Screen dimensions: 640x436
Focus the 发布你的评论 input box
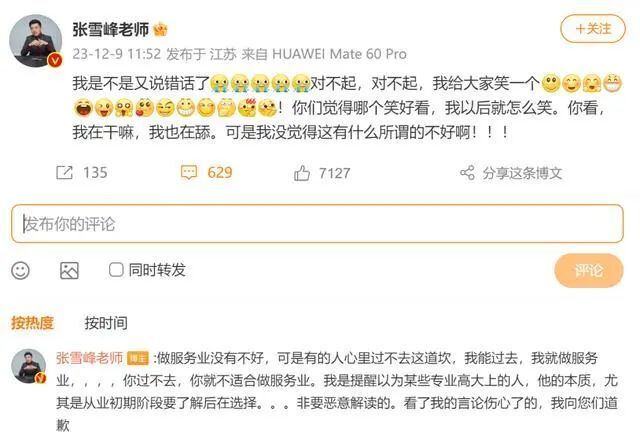pos(317,224)
